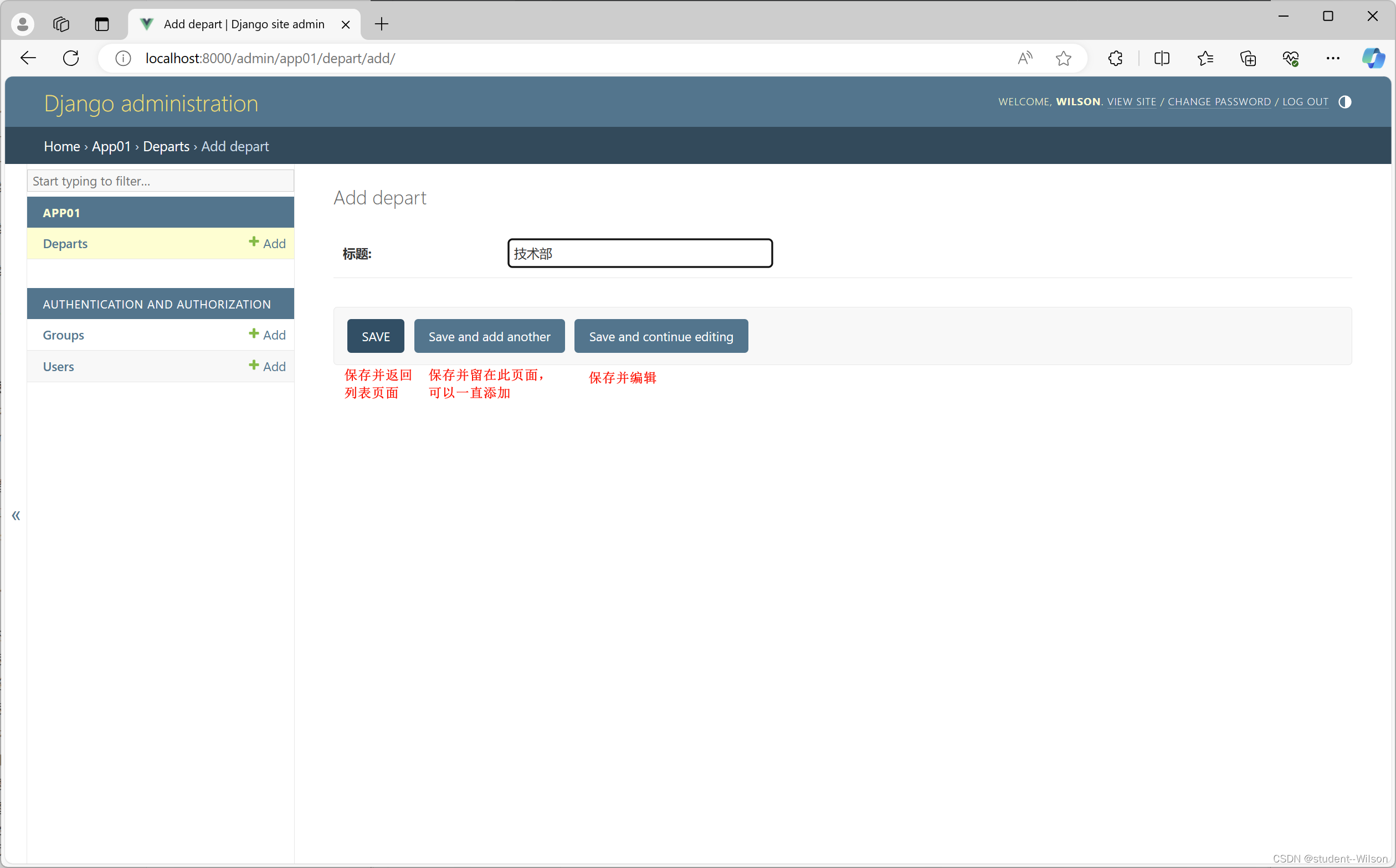The width and height of the screenshot is (1396, 868).
Task: Toggle the dark/light theme contrast icon
Action: pos(1344,101)
